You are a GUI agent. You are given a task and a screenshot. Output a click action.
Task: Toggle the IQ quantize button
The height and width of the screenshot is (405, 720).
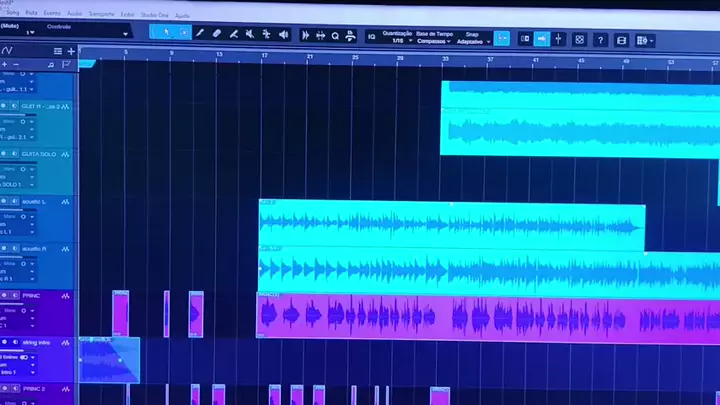(x=371, y=36)
